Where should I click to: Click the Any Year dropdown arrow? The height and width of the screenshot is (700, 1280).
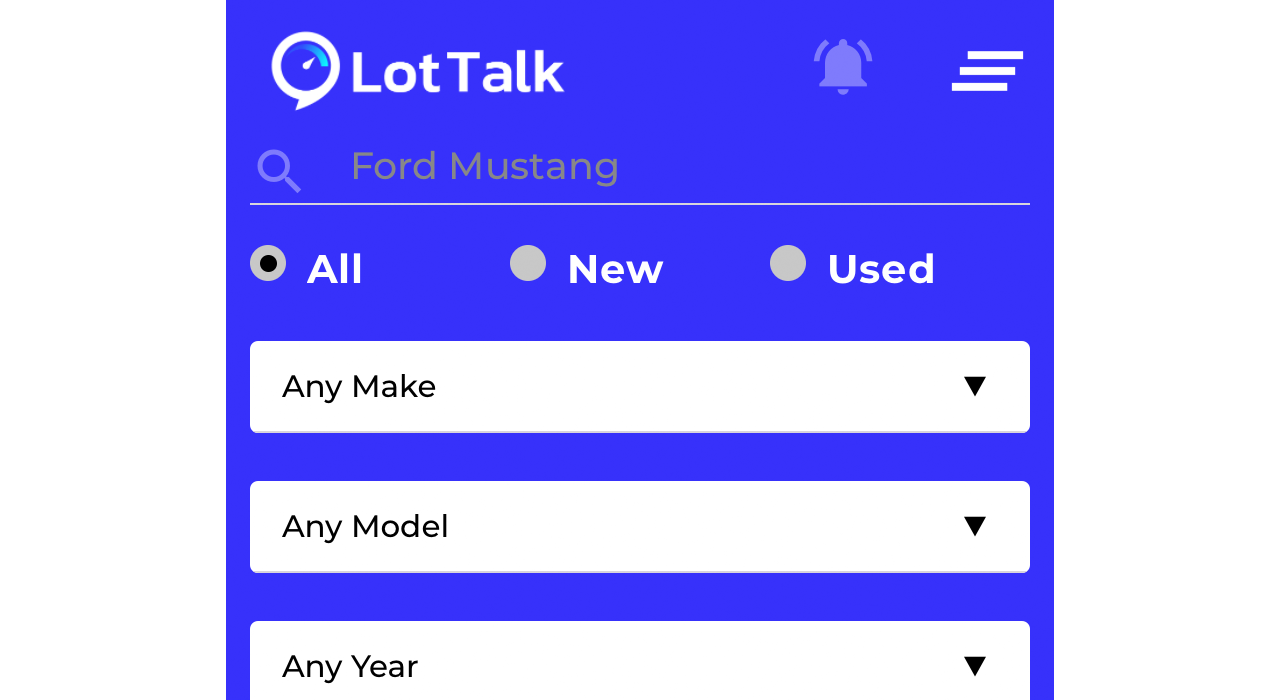coord(975,666)
